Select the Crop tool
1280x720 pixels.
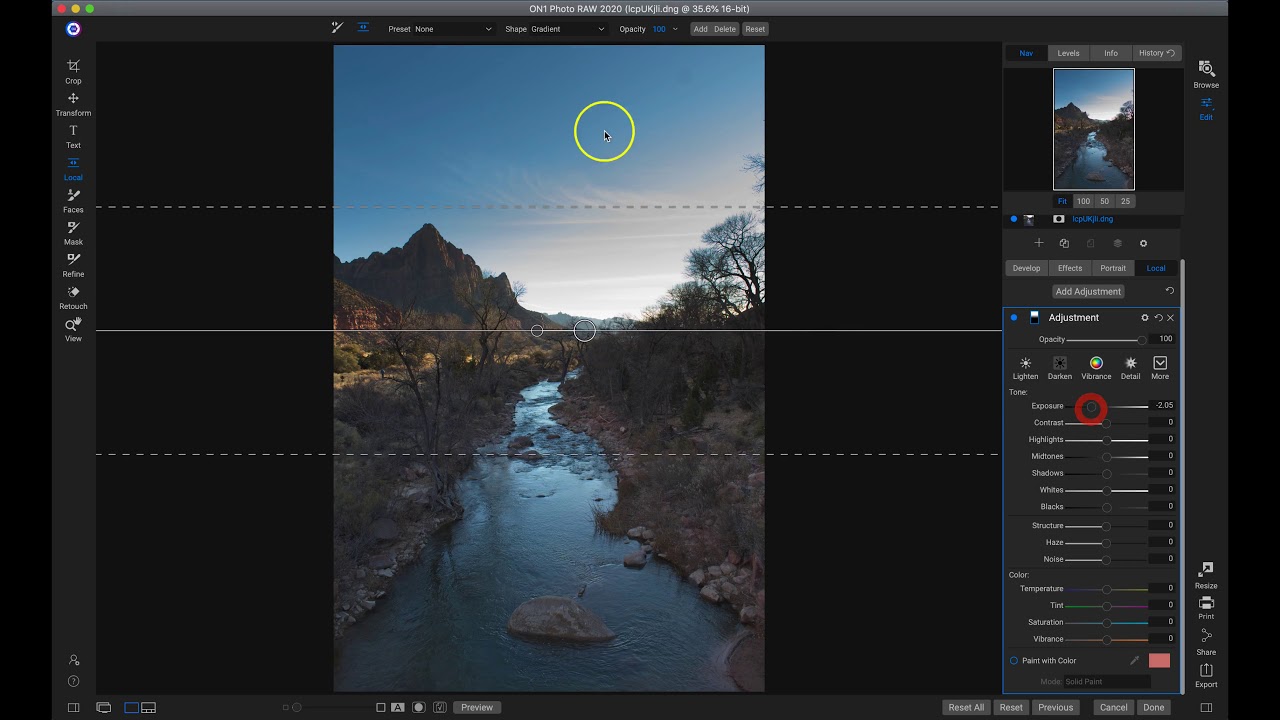click(x=73, y=72)
